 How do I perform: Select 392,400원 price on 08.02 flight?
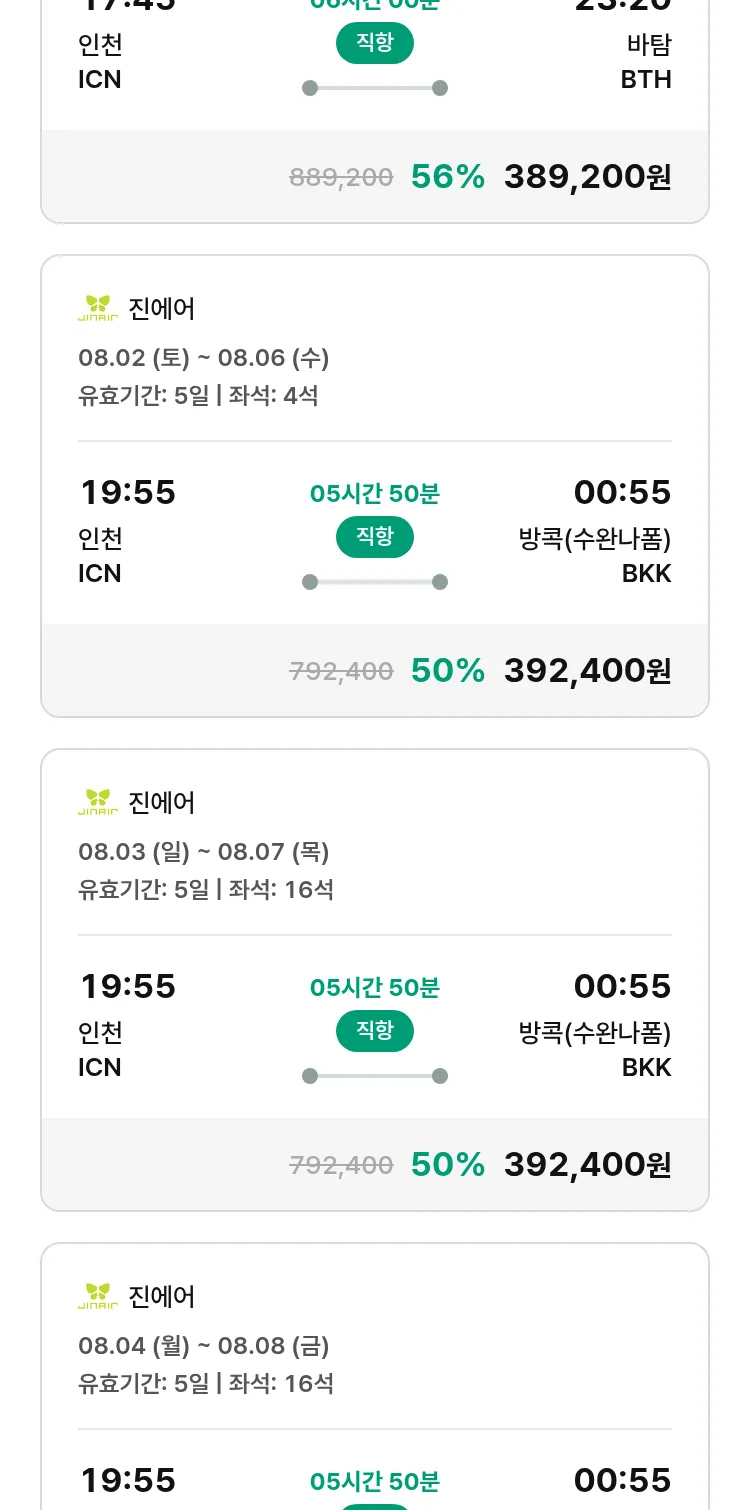587,671
